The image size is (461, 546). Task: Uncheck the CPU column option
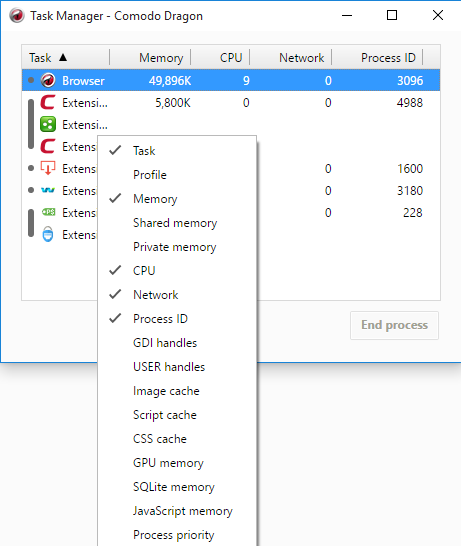[x=144, y=271]
